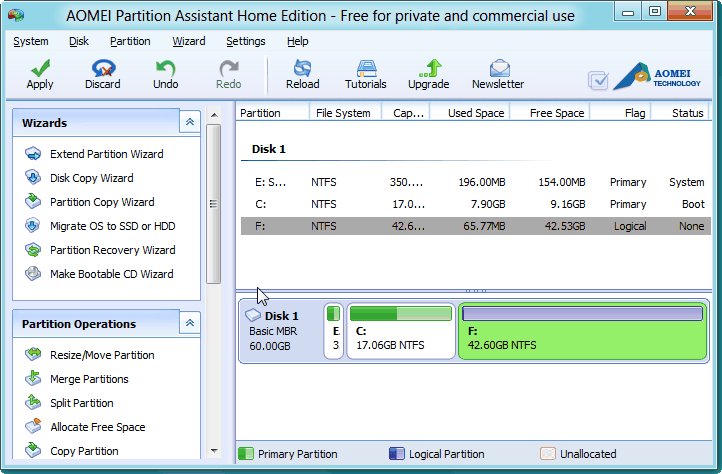Screen dimensions: 722x474
Task: Click the Split Partition icon
Action: pos(33,402)
